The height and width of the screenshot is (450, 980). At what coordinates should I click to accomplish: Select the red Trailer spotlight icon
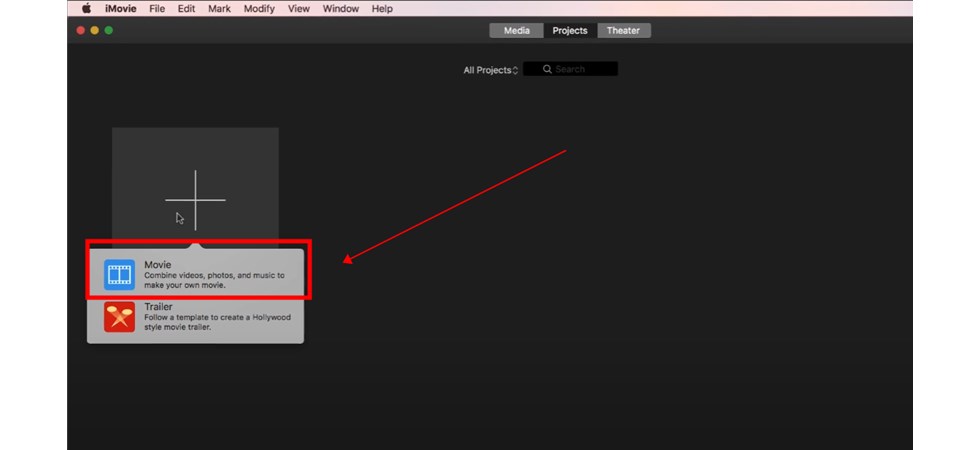(x=119, y=317)
